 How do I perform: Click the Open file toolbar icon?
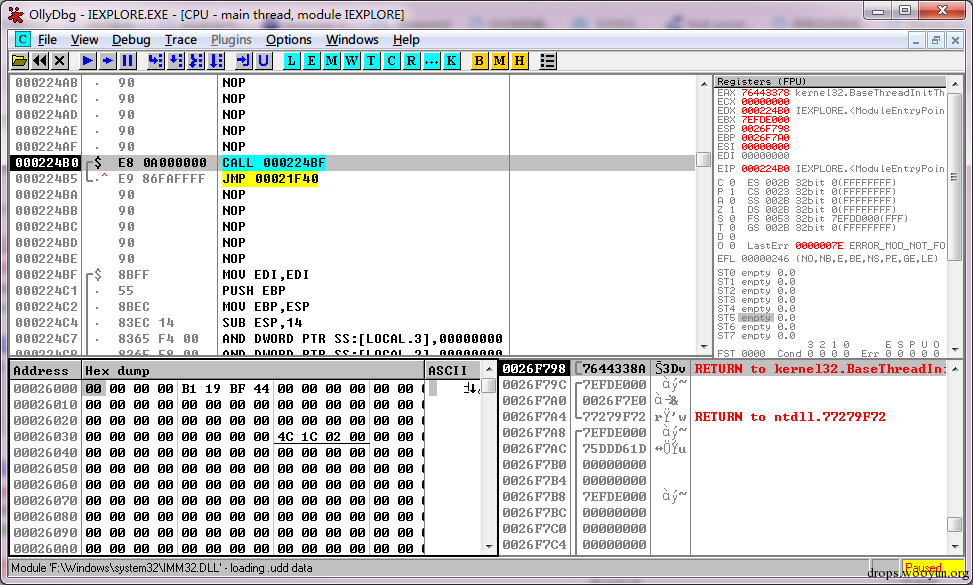20,61
